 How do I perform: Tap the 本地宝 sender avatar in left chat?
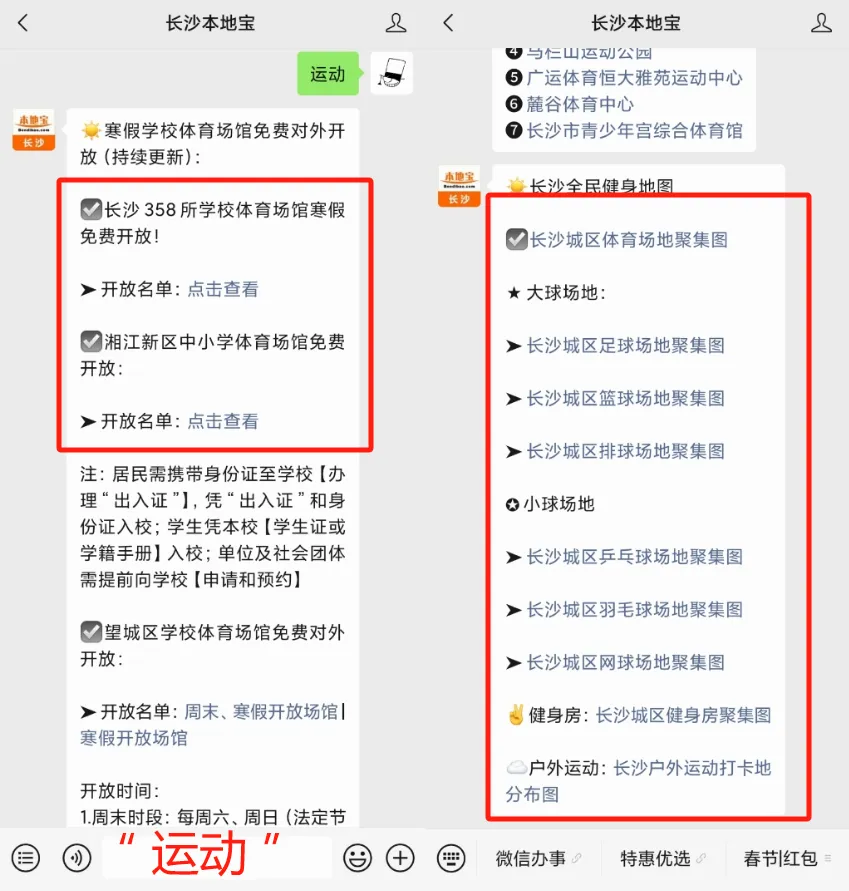[x=34, y=130]
